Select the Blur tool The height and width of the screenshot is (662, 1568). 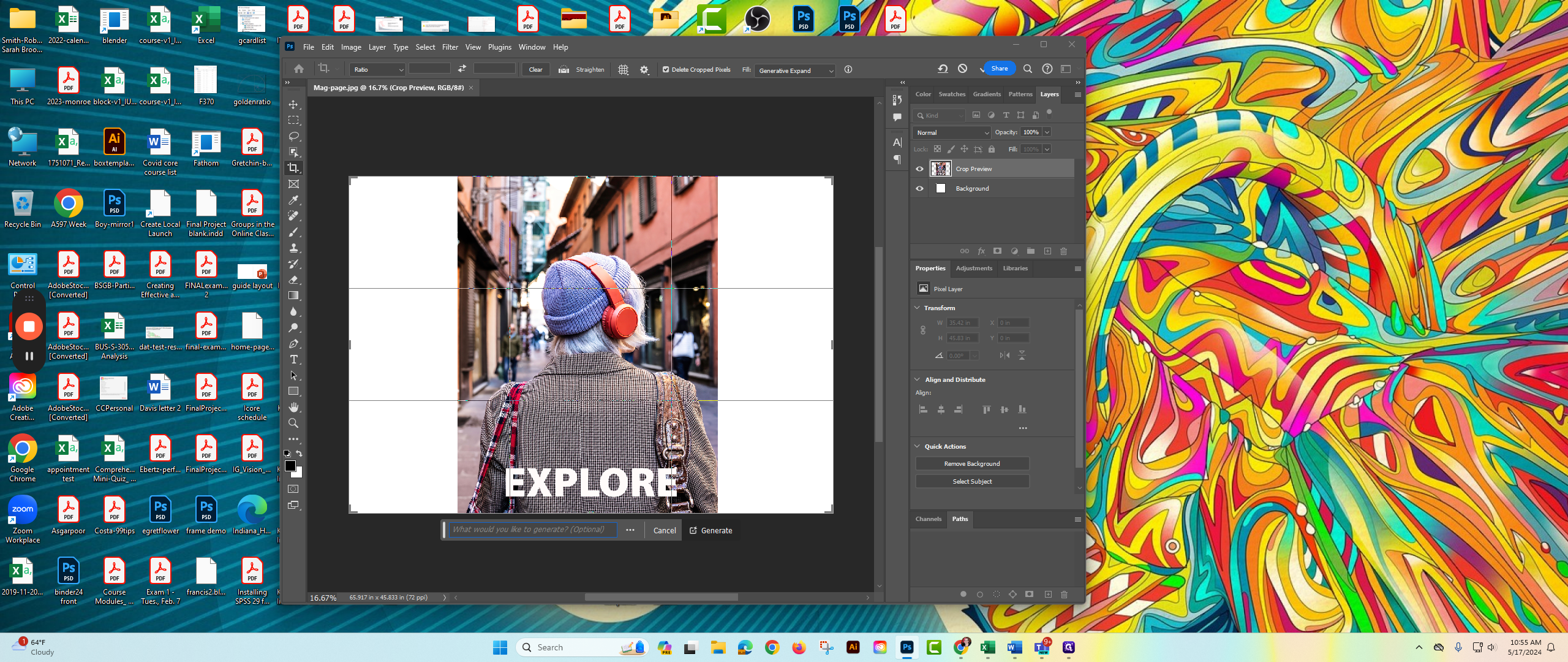point(293,311)
